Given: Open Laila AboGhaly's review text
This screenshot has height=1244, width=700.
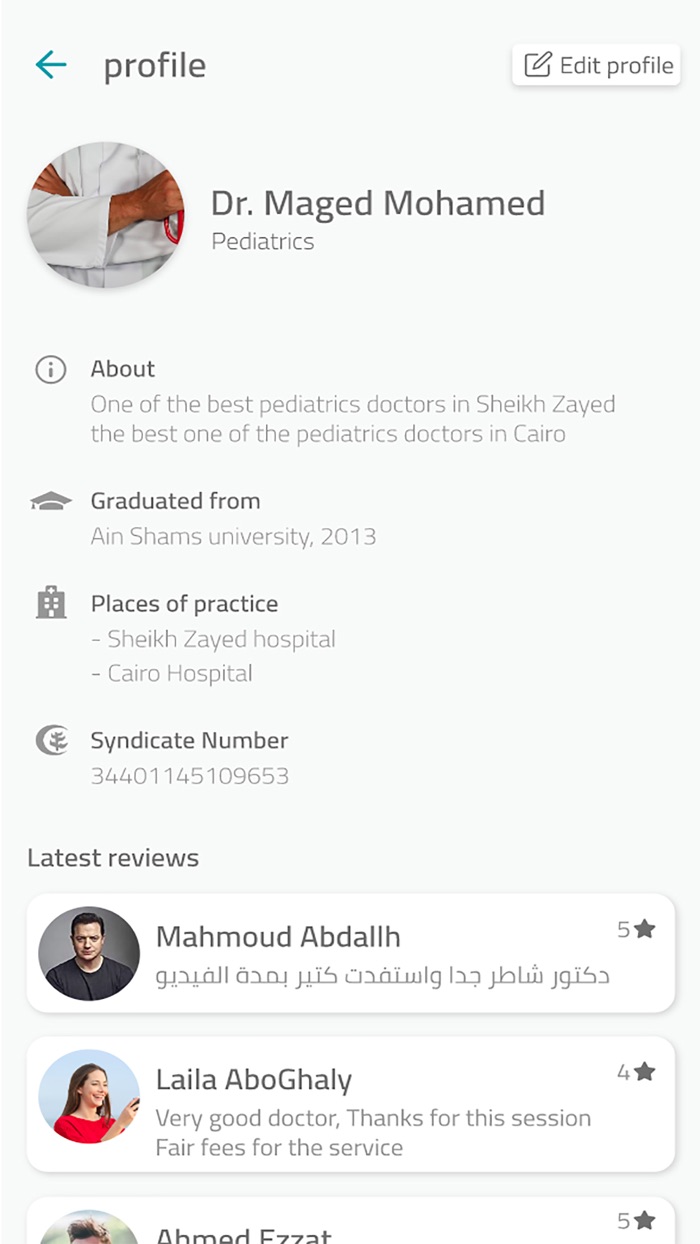Looking at the screenshot, I should coord(373,1132).
